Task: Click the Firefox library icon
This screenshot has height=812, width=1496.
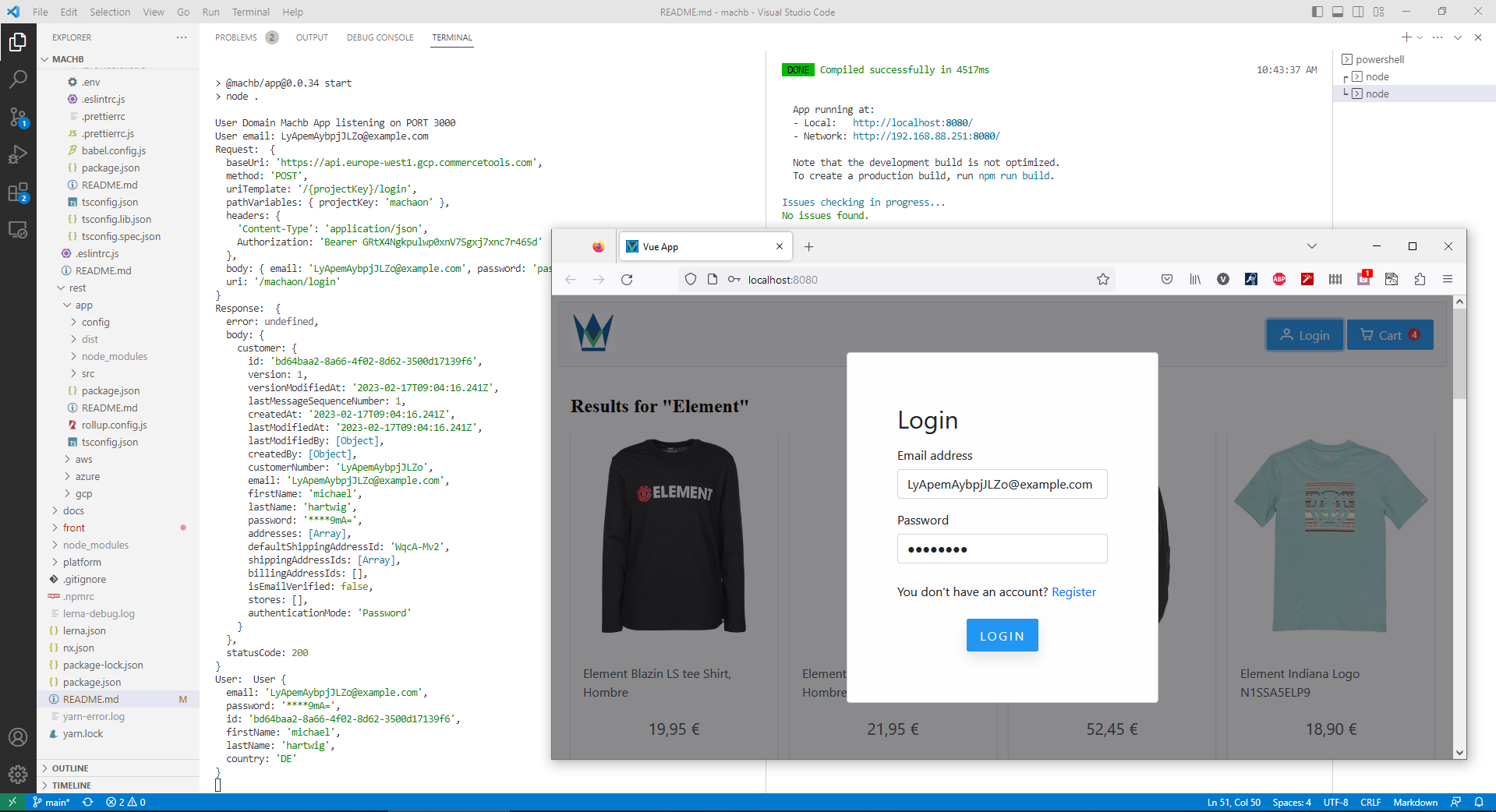Action: (x=1195, y=279)
